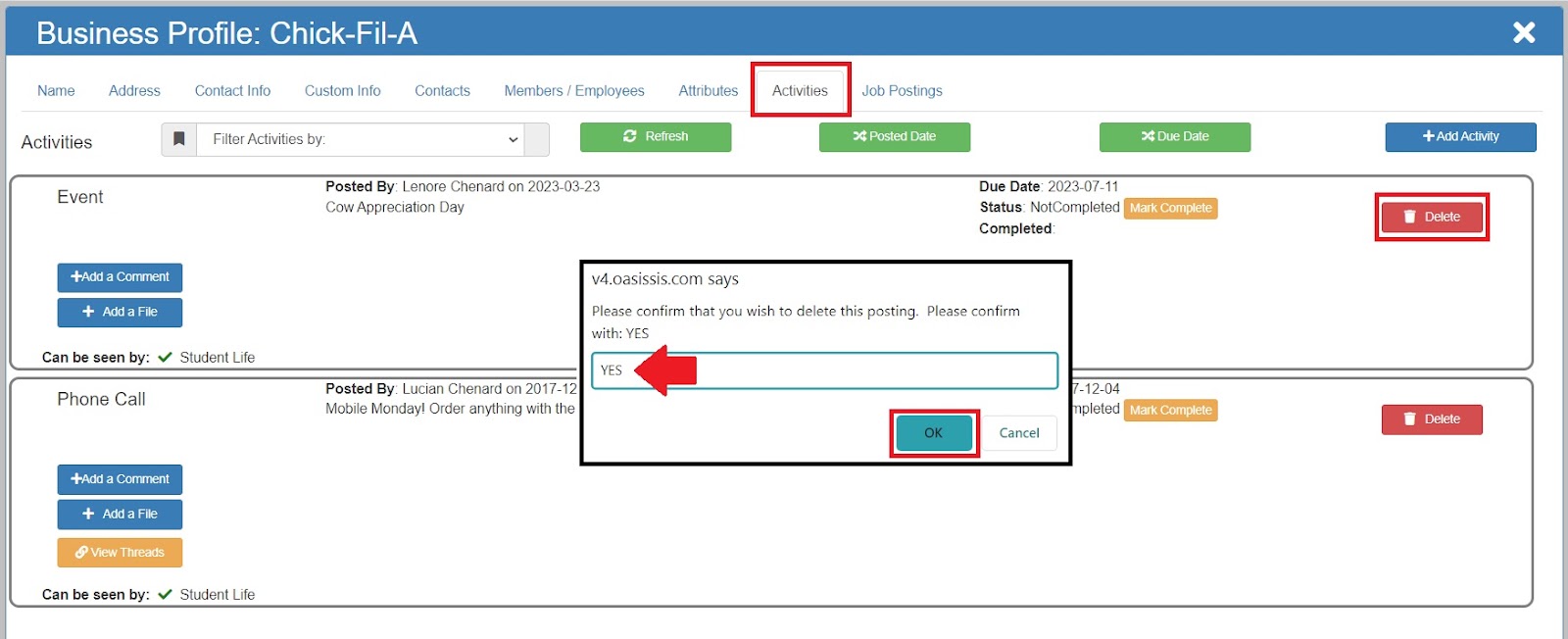
Task: Mark the Event activity complete
Action: coord(1170,208)
